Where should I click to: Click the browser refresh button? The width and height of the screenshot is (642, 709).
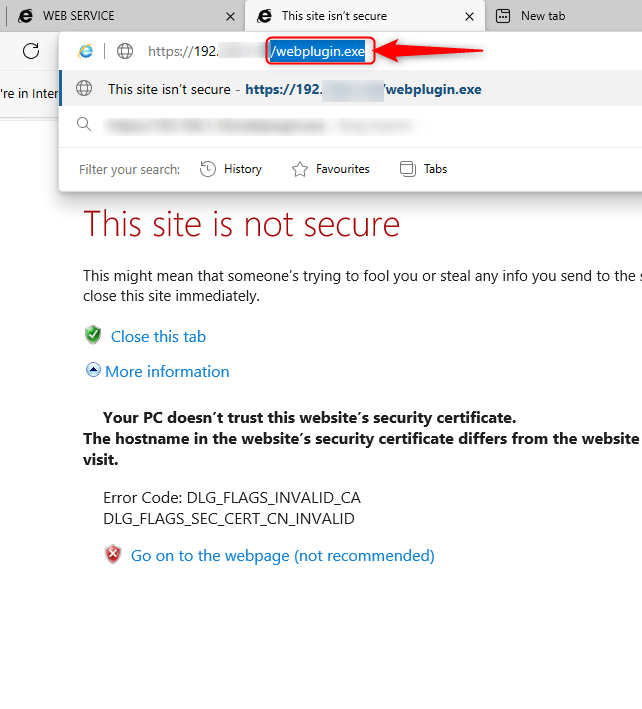31,51
